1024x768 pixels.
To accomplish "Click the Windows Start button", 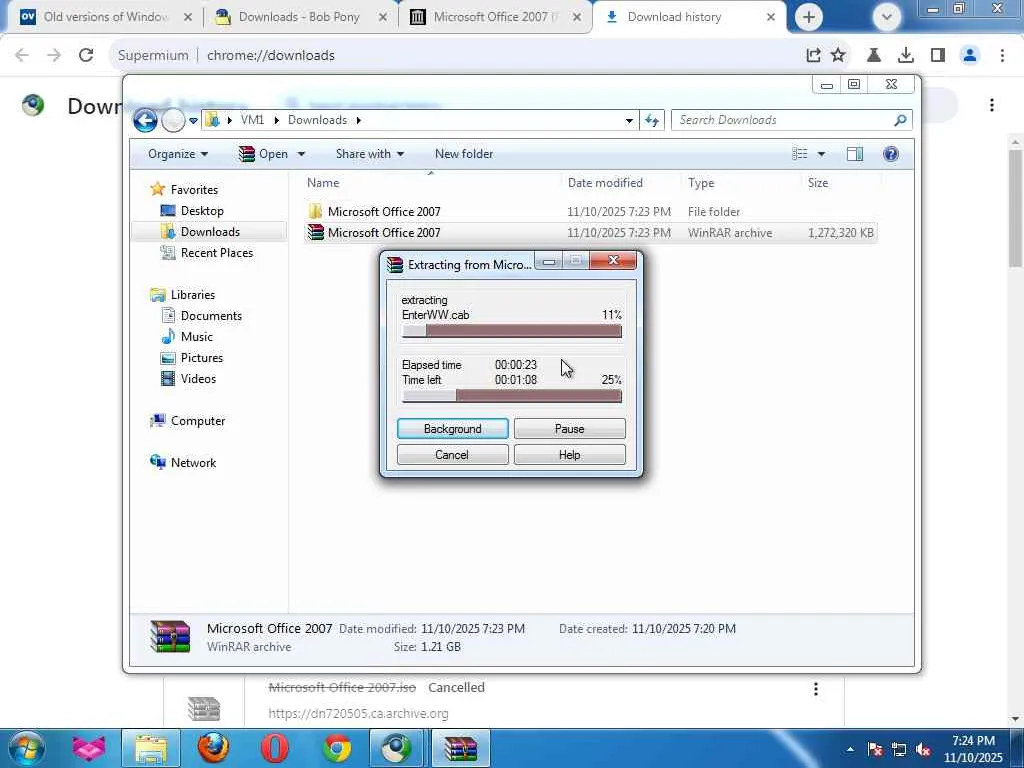I will click(25, 748).
